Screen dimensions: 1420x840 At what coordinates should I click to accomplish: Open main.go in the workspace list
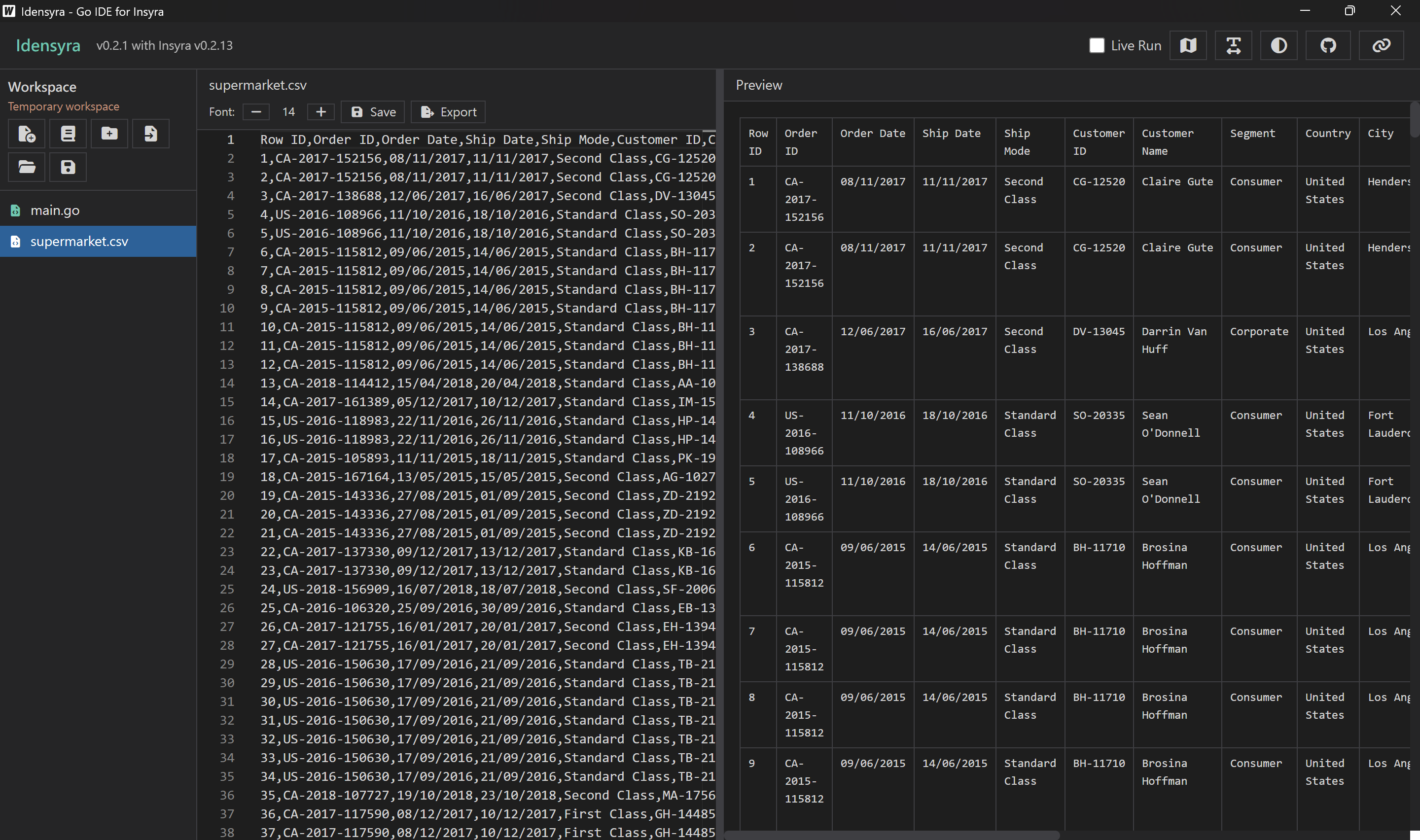(55, 210)
